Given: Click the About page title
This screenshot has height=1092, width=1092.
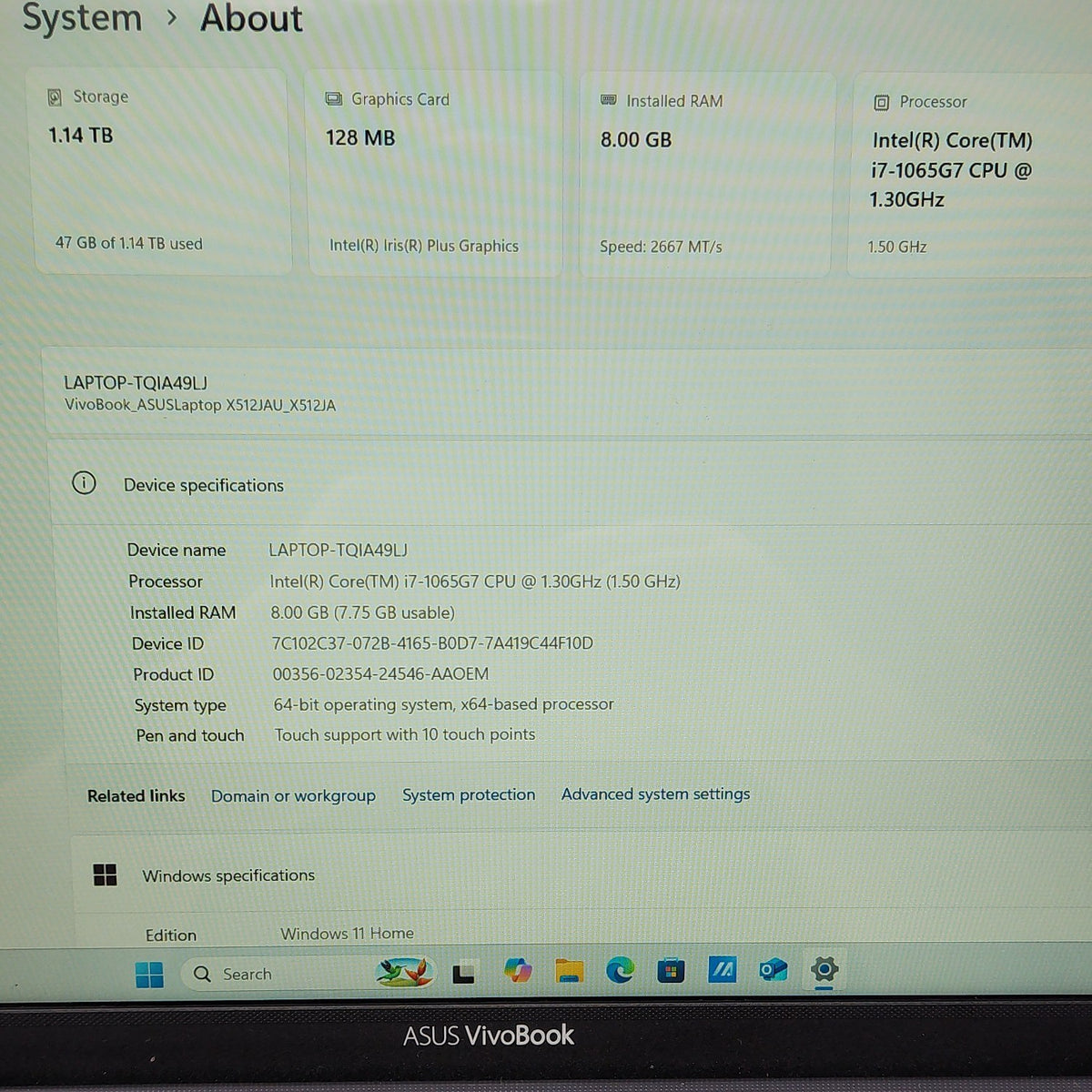Looking at the screenshot, I should pyautogui.click(x=251, y=18).
